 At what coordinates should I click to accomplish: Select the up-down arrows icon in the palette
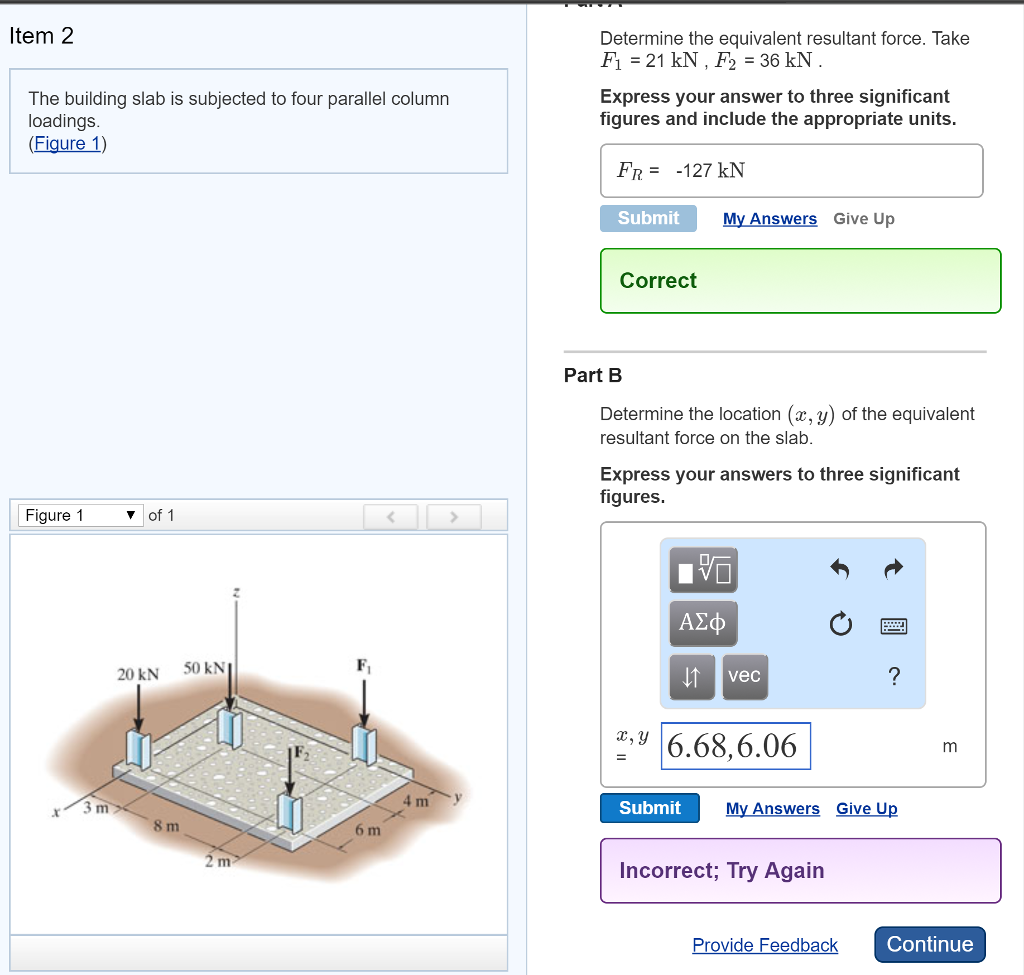click(x=690, y=677)
